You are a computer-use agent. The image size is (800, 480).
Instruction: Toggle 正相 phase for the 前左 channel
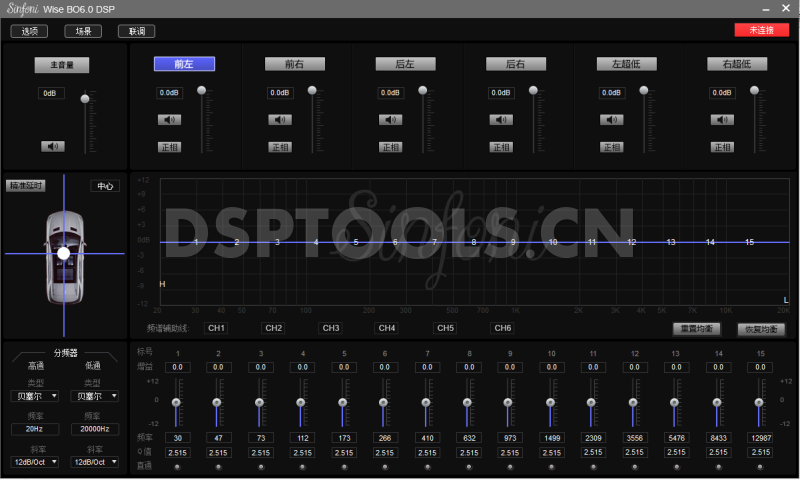coord(169,147)
